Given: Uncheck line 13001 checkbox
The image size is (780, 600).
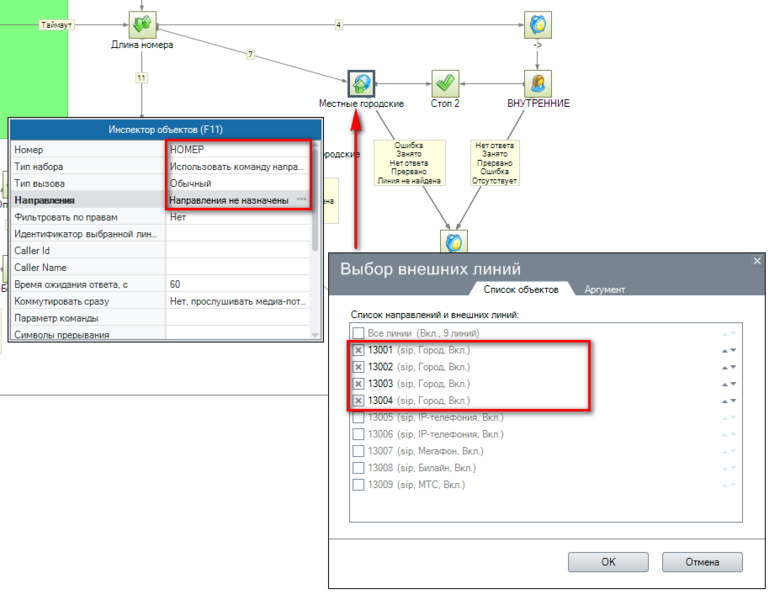Looking at the screenshot, I should click(x=358, y=350).
